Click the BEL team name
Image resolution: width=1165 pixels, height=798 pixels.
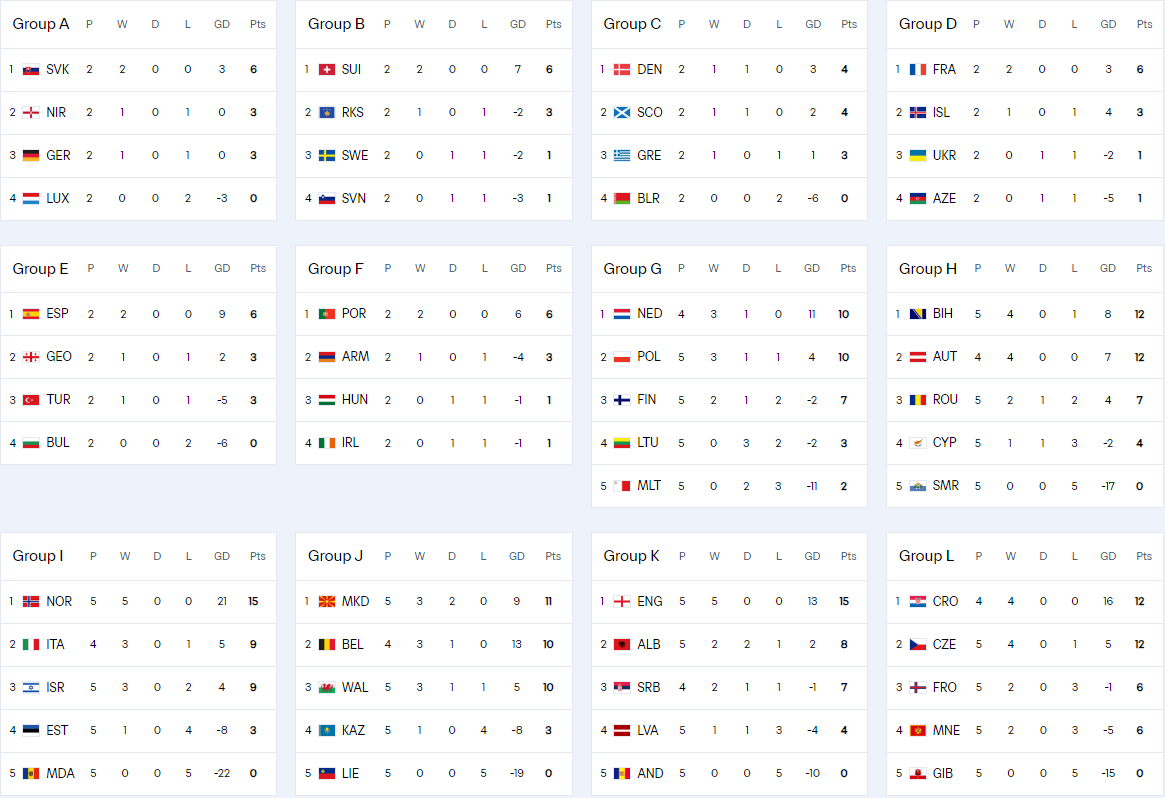click(x=353, y=645)
